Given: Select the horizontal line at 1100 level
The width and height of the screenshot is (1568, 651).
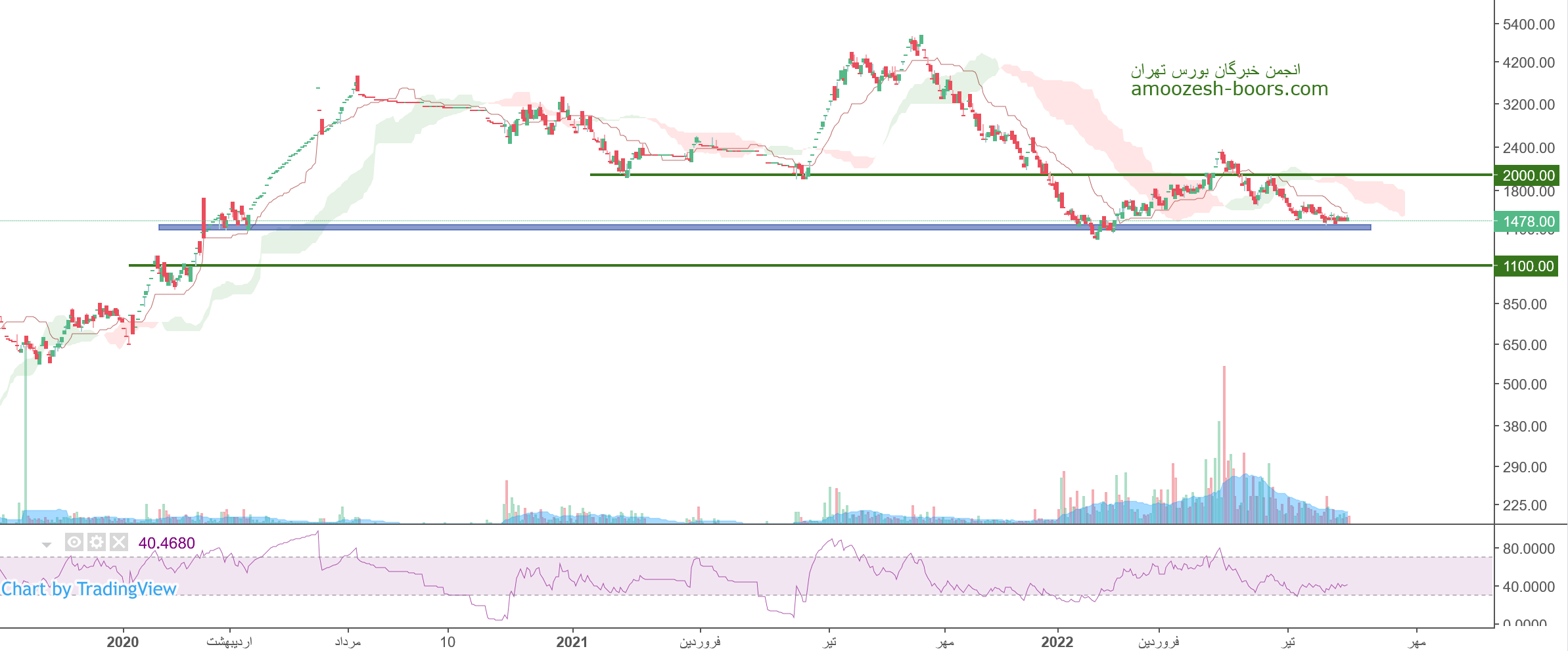Looking at the screenshot, I should click(x=657, y=265).
